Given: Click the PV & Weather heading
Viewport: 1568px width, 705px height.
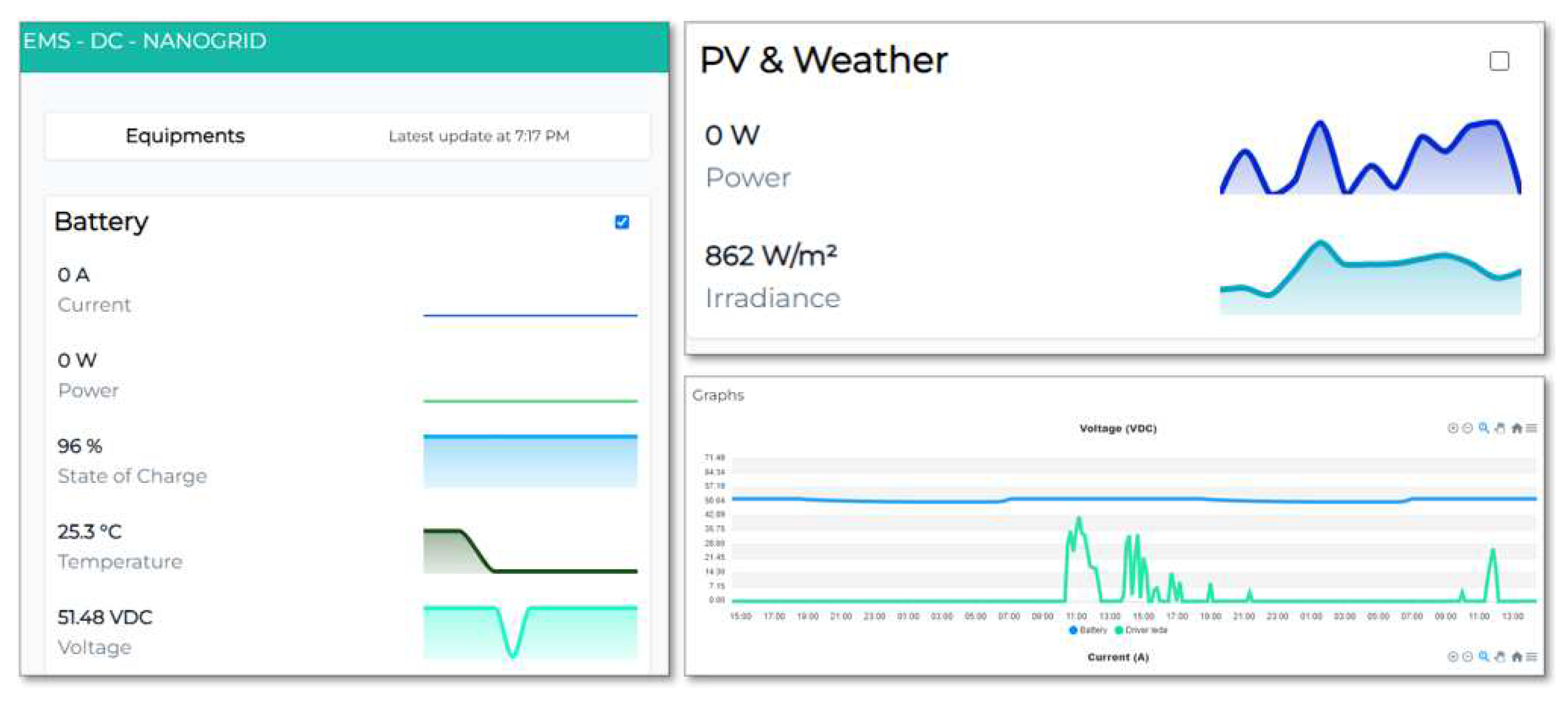Looking at the screenshot, I should pyautogui.click(x=823, y=60).
